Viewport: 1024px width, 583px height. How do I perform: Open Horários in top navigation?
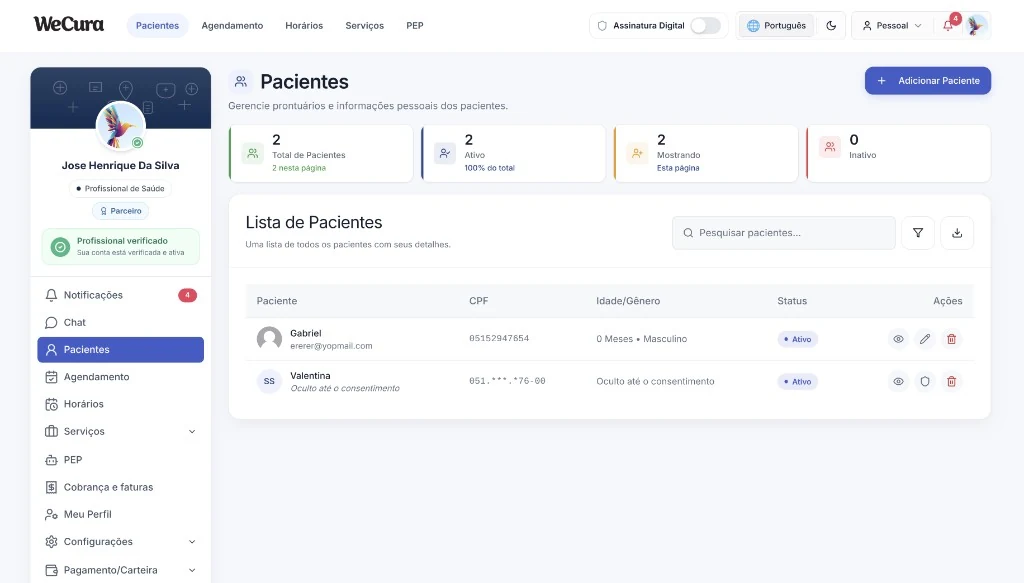pos(304,25)
